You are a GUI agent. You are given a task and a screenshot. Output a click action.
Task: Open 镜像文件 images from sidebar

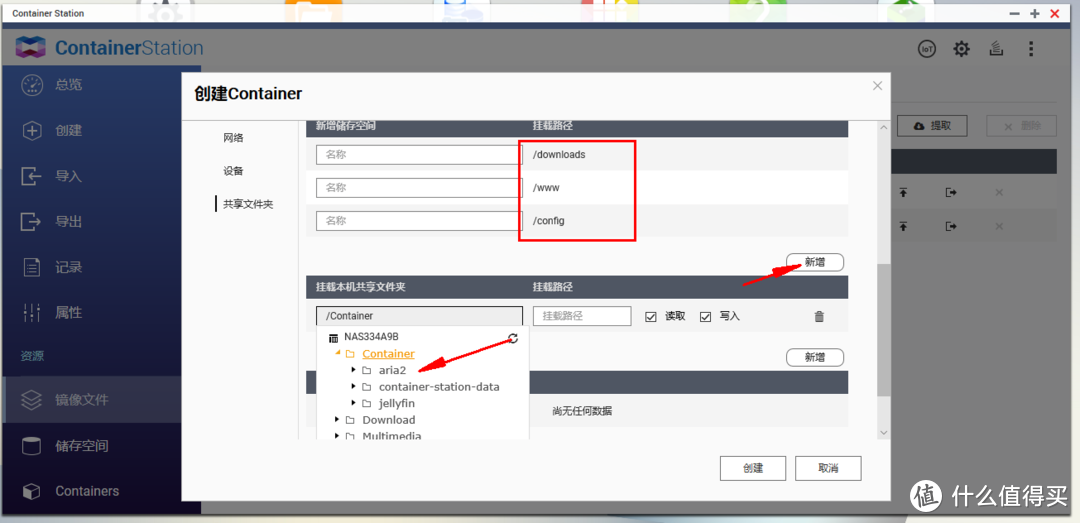pyautogui.click(x=82, y=400)
